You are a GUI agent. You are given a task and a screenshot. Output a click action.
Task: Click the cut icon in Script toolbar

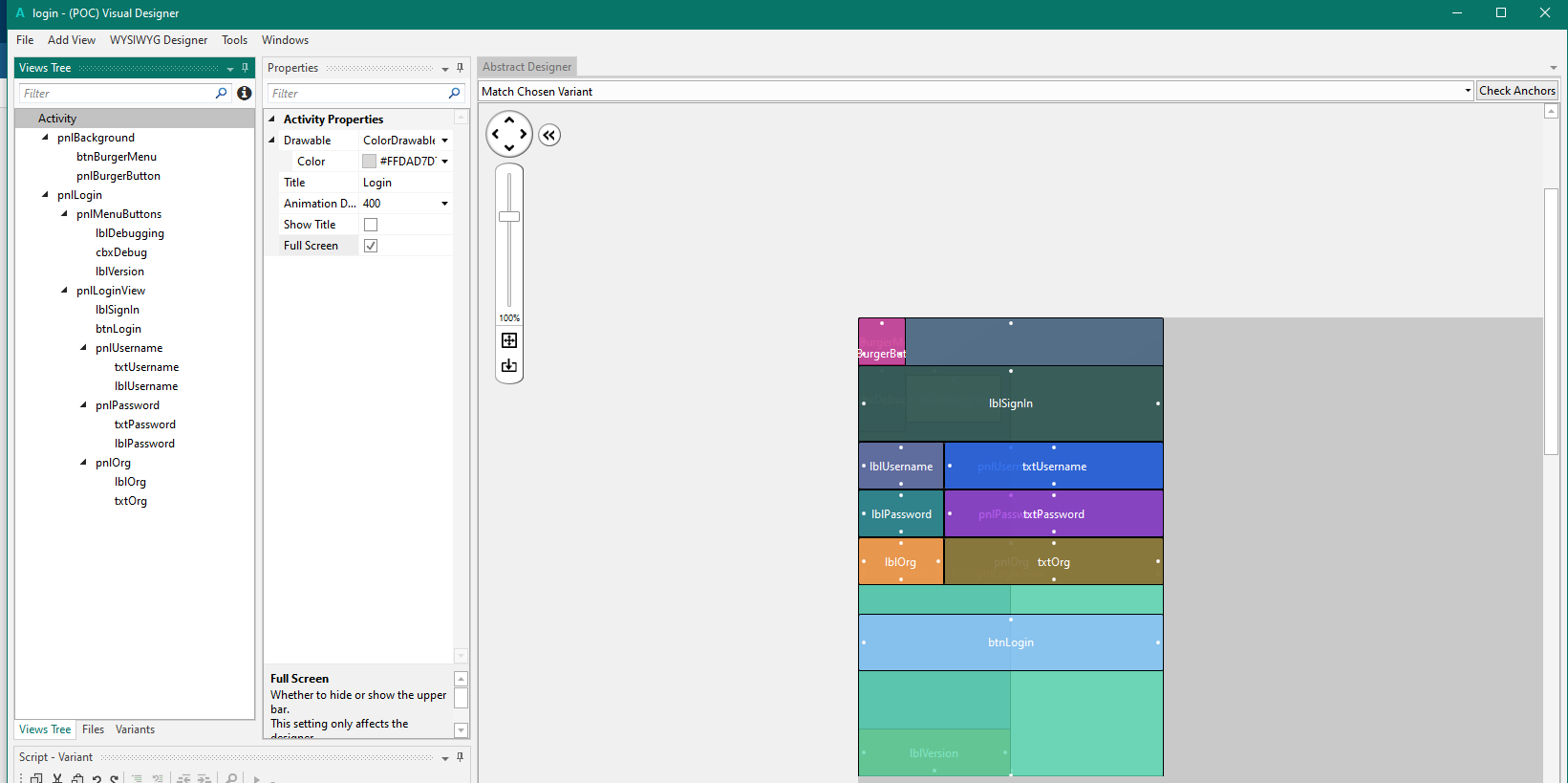pos(57,779)
